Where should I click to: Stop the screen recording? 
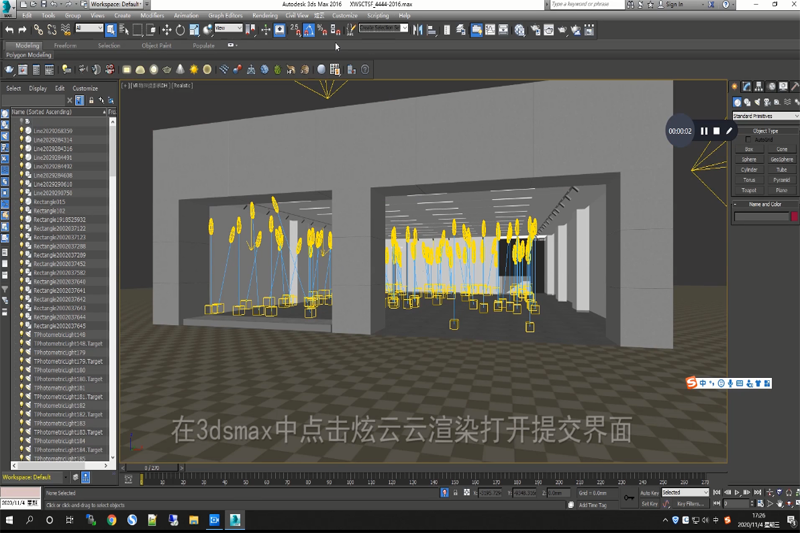717,131
